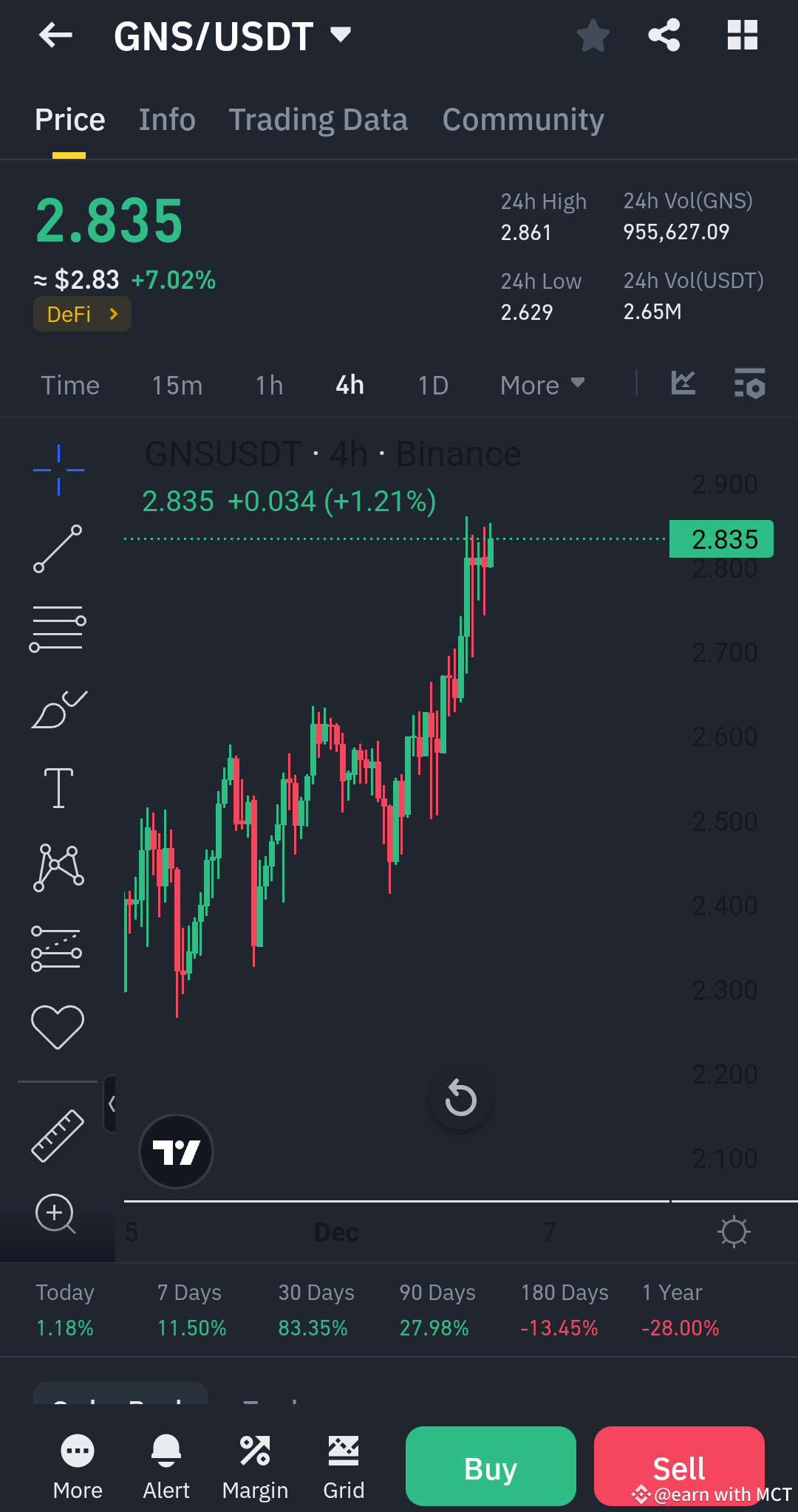Open chart display settings gear
The height and width of the screenshot is (1512, 798).
coord(733,1231)
